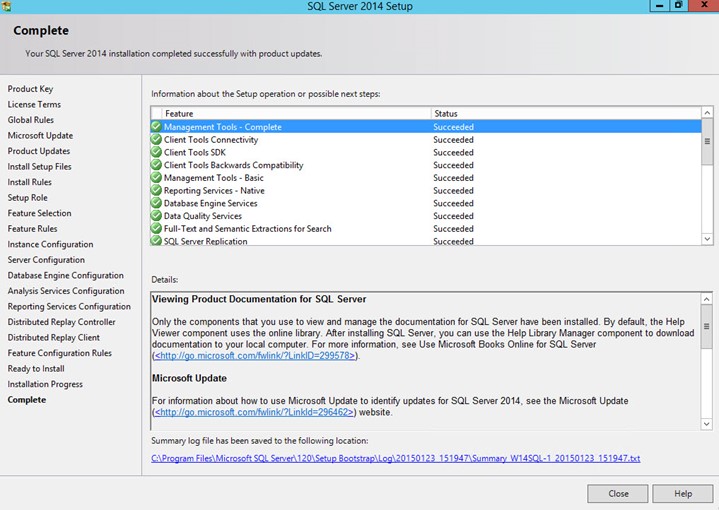Click the check icon beside Management Tools - Basic

(x=156, y=178)
